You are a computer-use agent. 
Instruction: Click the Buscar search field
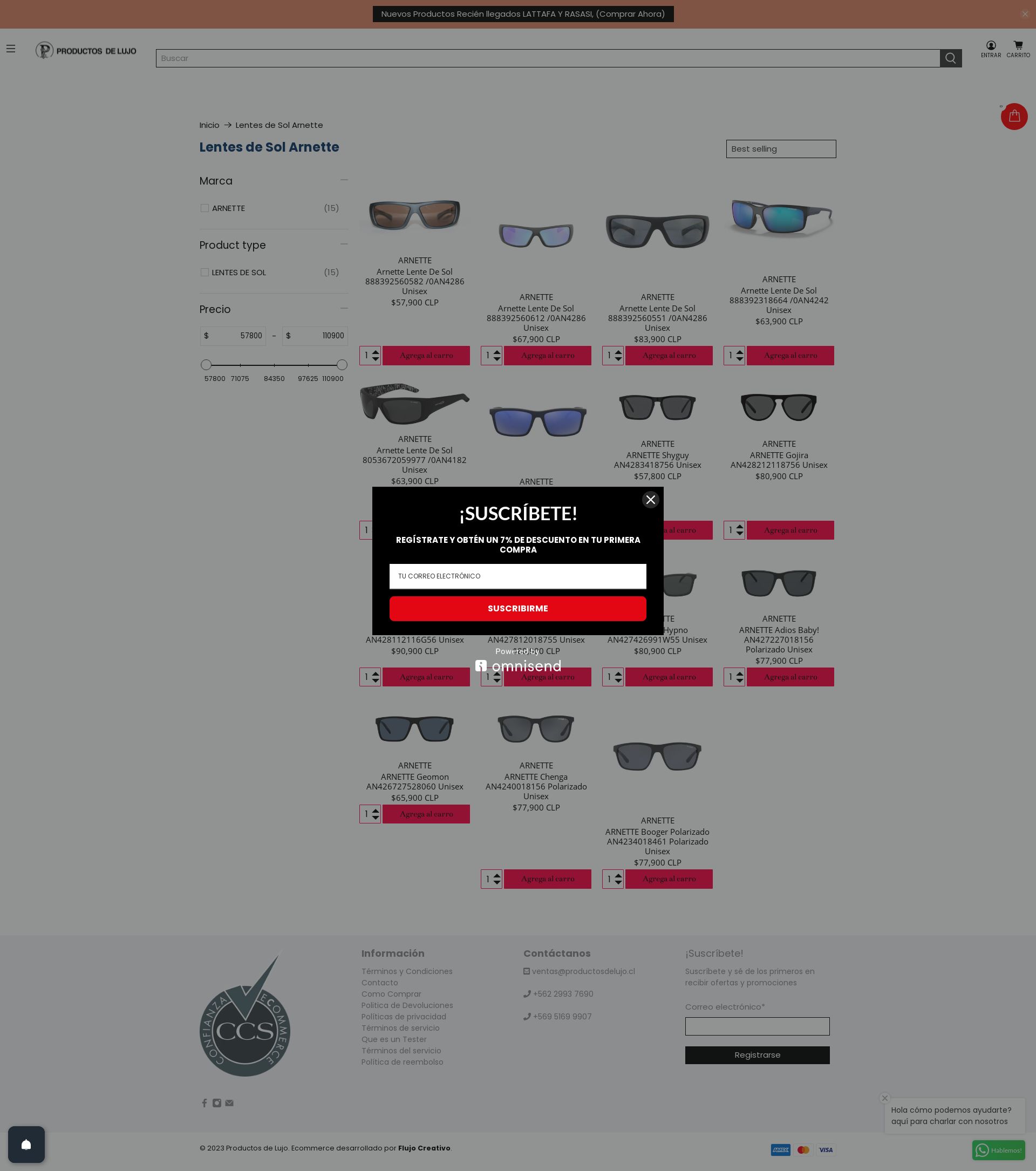(x=548, y=58)
